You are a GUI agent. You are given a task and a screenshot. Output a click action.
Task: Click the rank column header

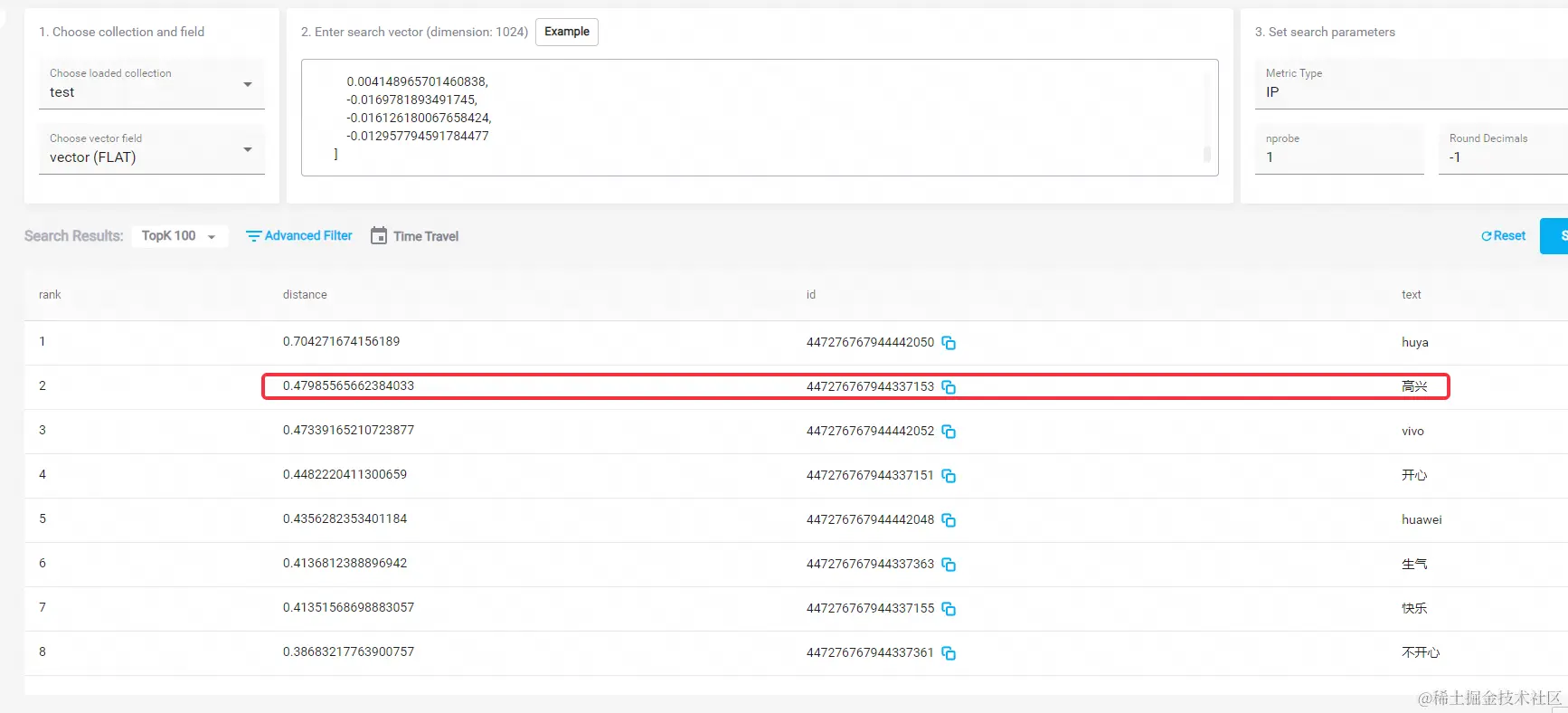point(50,295)
